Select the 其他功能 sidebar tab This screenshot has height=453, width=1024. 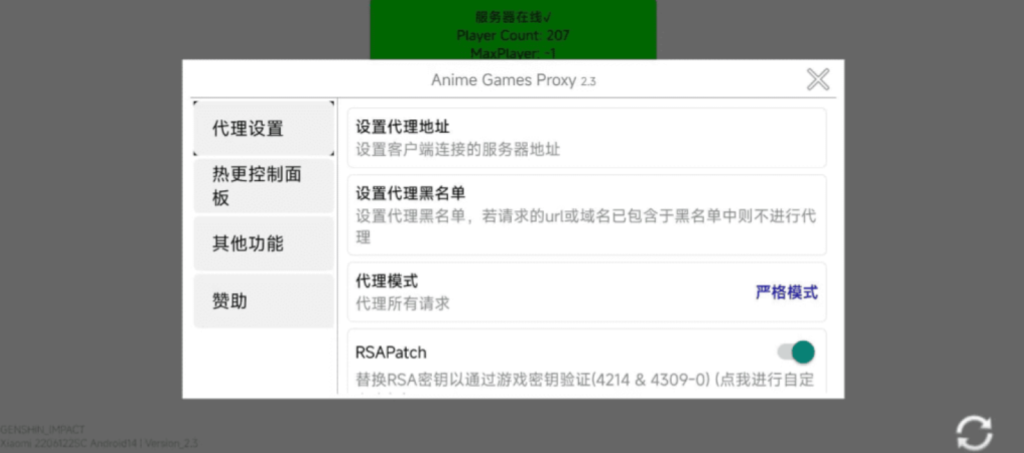tap(264, 244)
